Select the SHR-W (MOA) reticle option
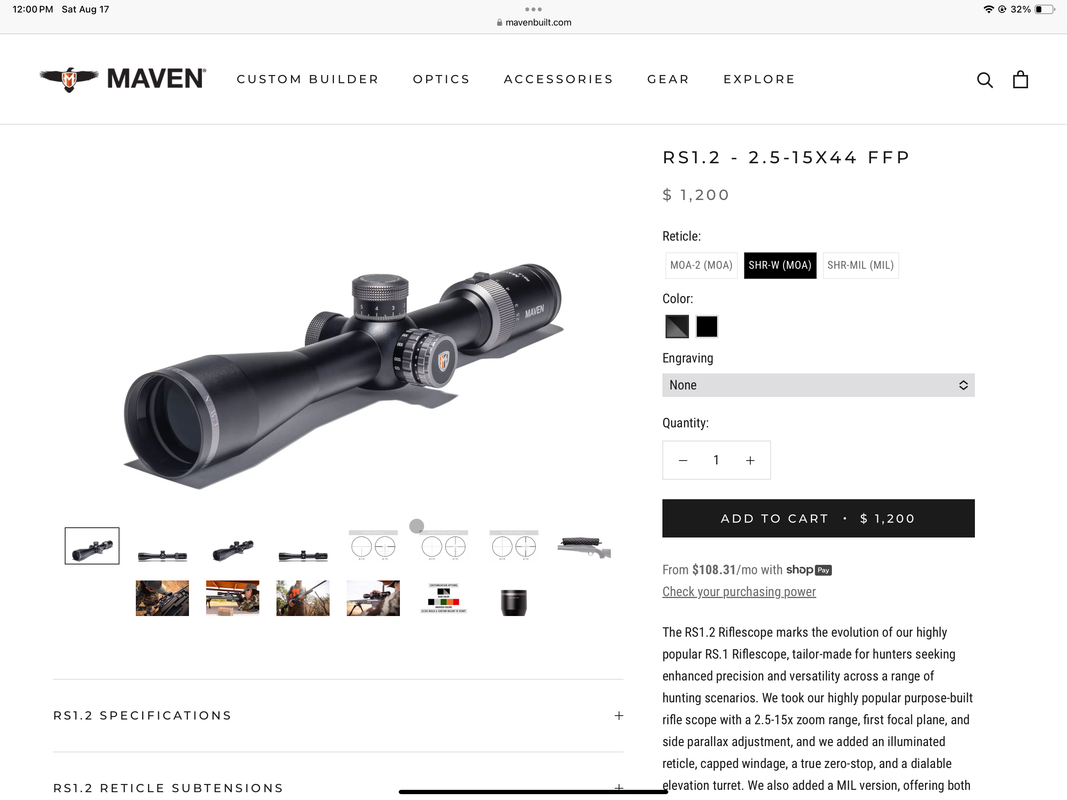 [780, 265]
